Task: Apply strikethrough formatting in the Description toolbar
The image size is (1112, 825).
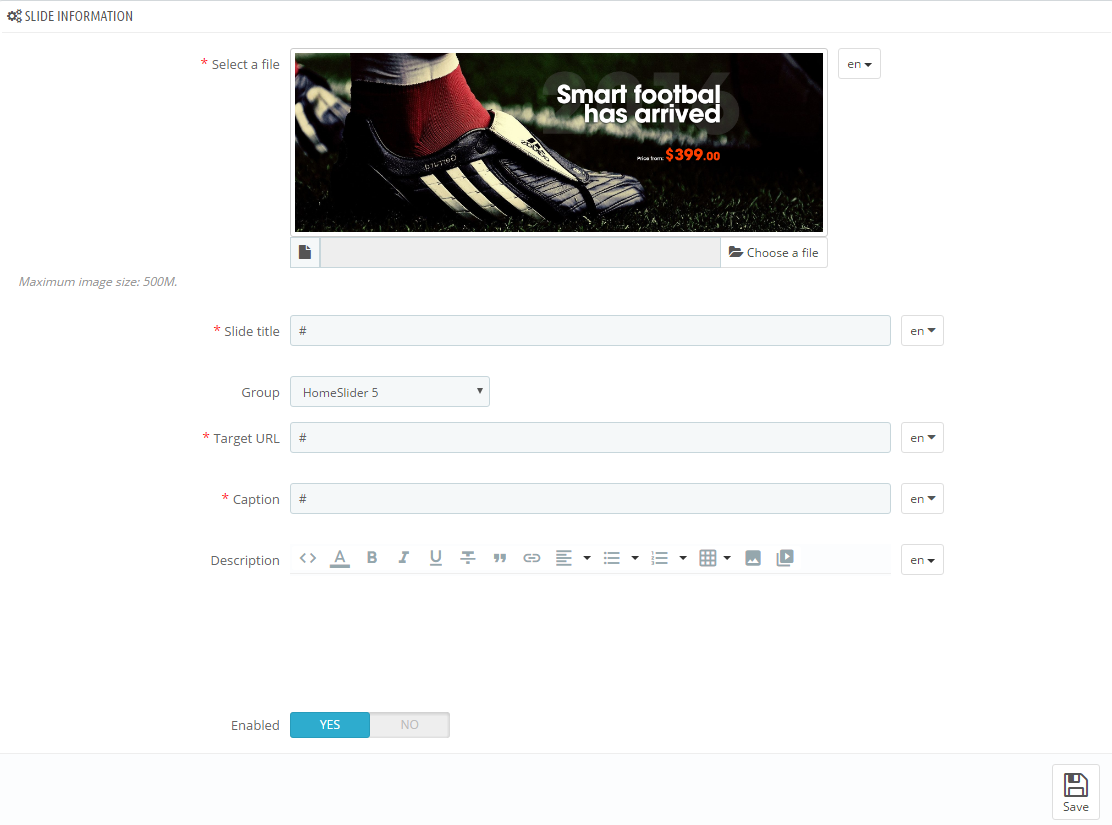Action: click(x=467, y=558)
